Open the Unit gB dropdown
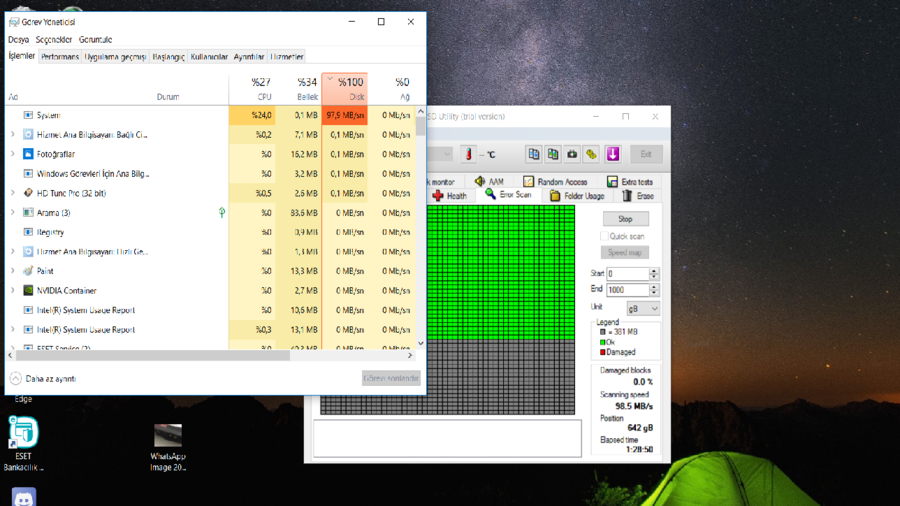The image size is (900, 506). [x=643, y=309]
